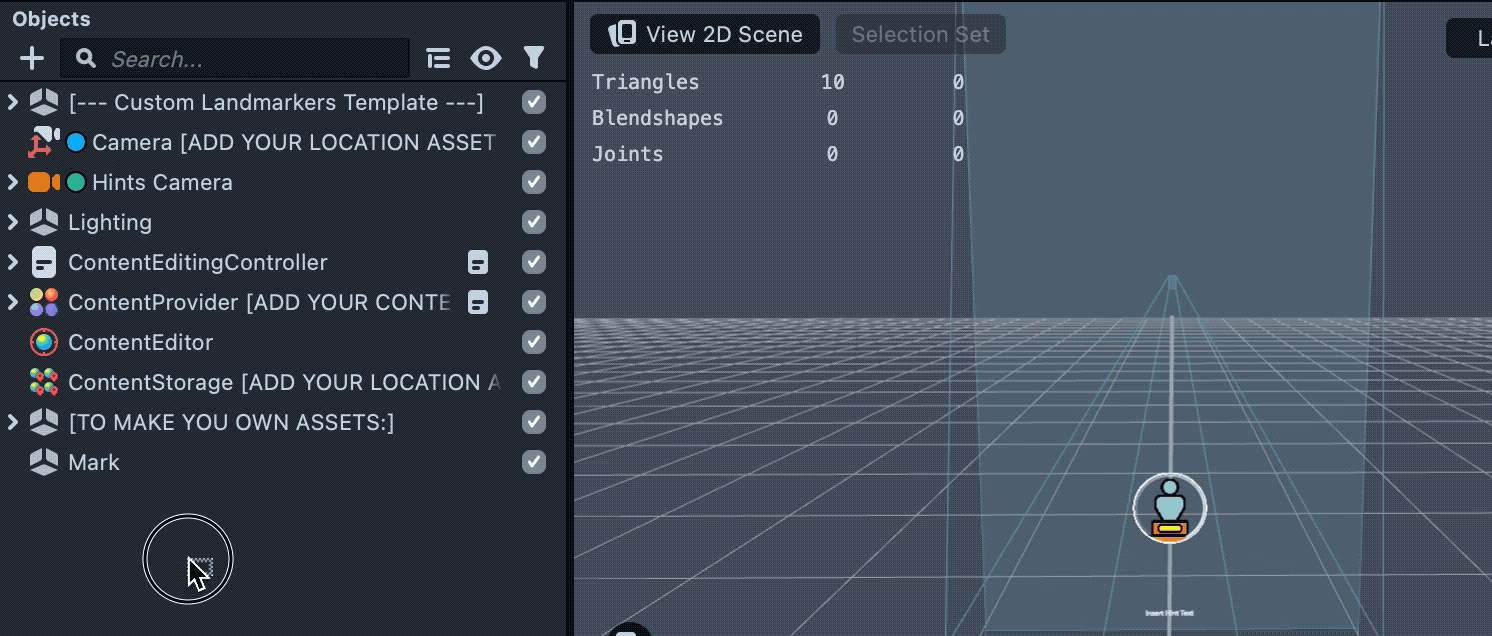Click the script icon beside ContentProvider
The width and height of the screenshot is (1492, 636).
(x=478, y=303)
